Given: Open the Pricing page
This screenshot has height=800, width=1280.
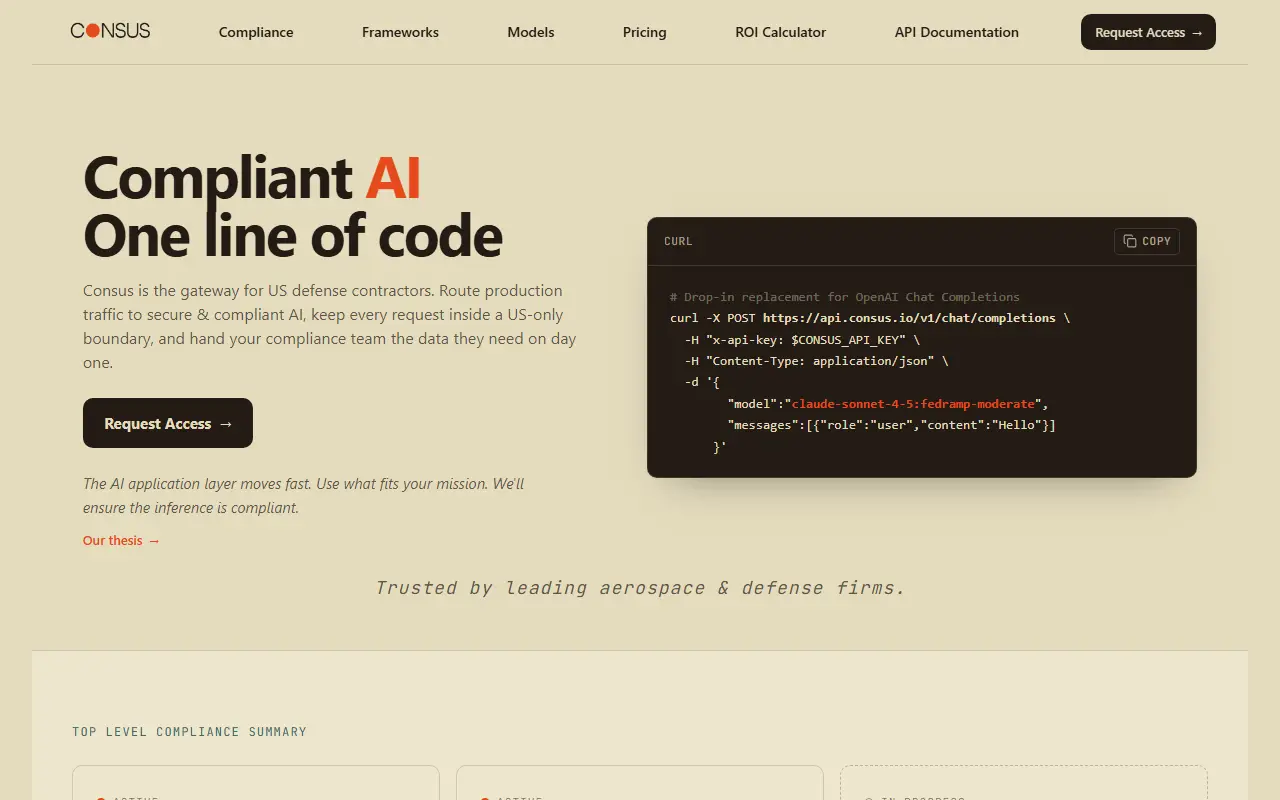Looking at the screenshot, I should 645,32.
